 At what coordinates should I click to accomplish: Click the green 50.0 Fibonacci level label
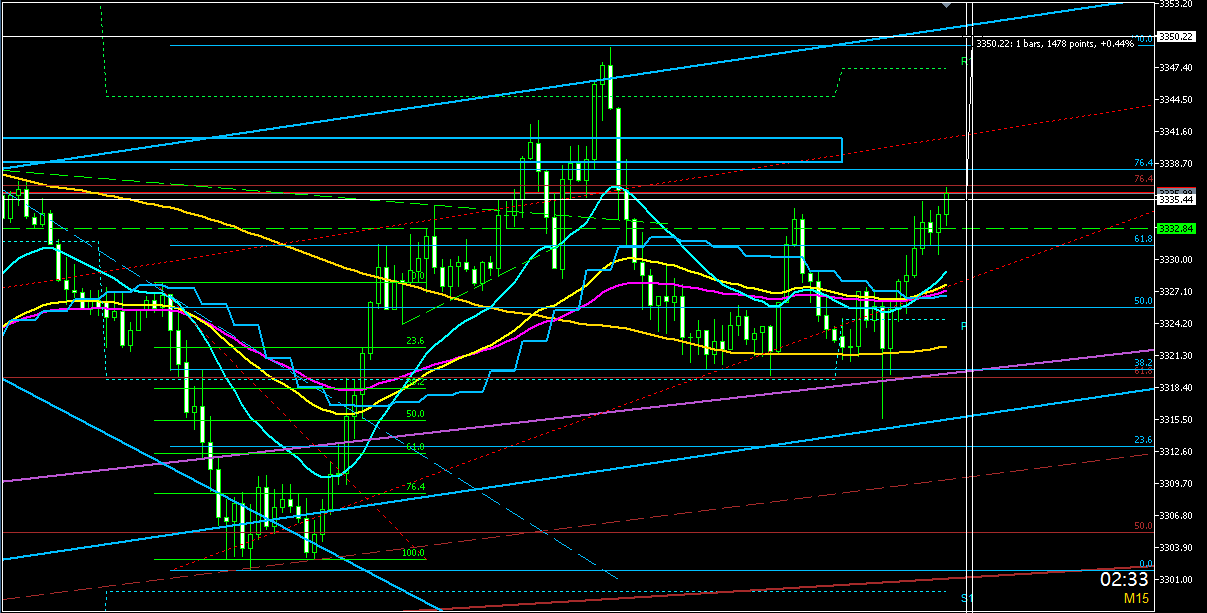coord(415,413)
